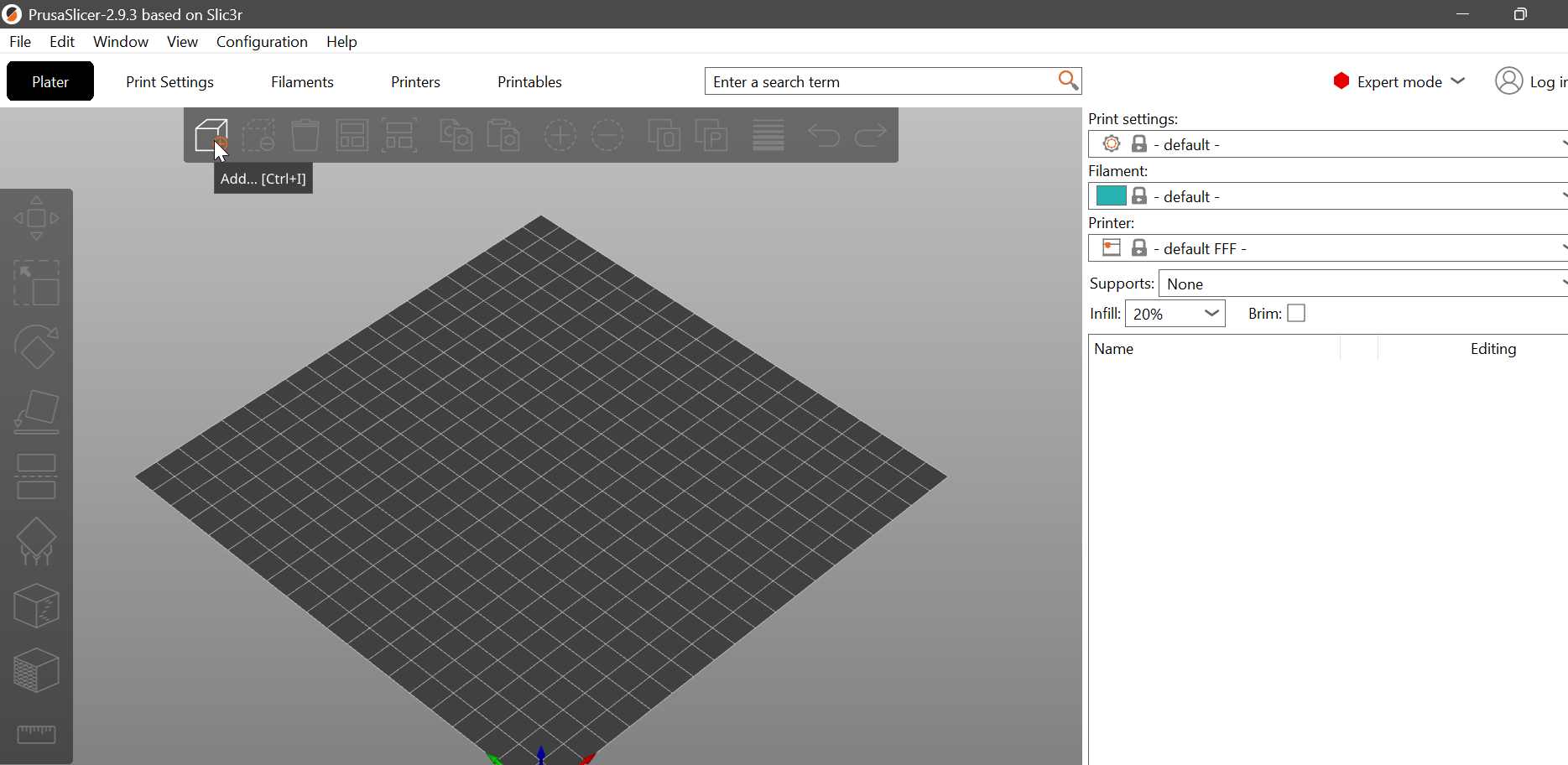Click the Split to parts icon

(x=711, y=135)
